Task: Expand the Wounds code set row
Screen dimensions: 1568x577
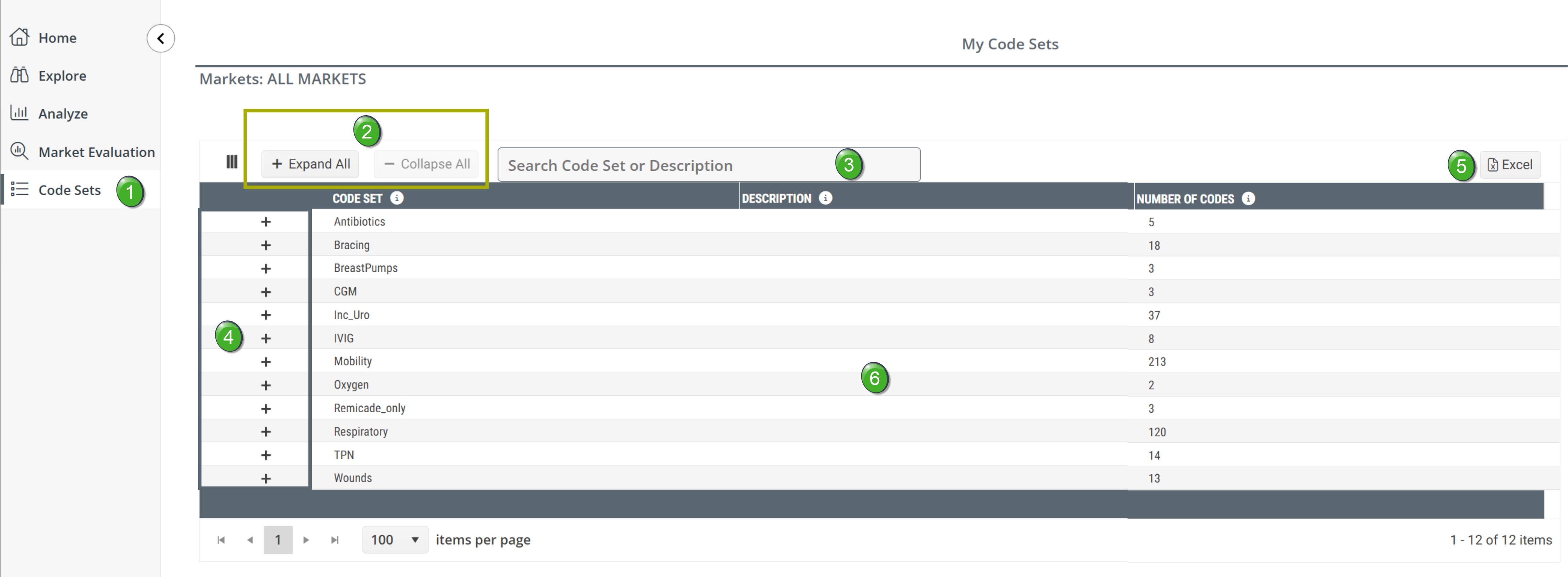Action: click(265, 479)
